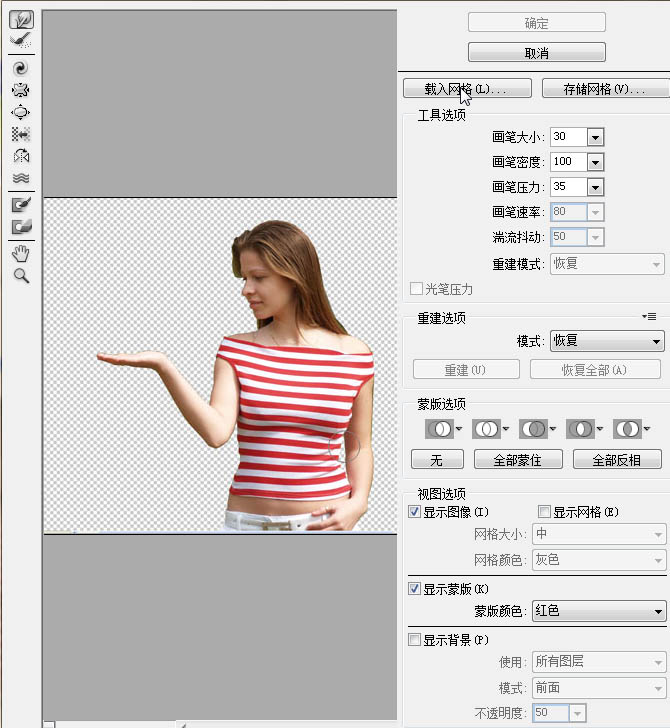670x728 pixels.
Task: Uncheck the 显示蒙版 checkbox
Action: click(414, 589)
